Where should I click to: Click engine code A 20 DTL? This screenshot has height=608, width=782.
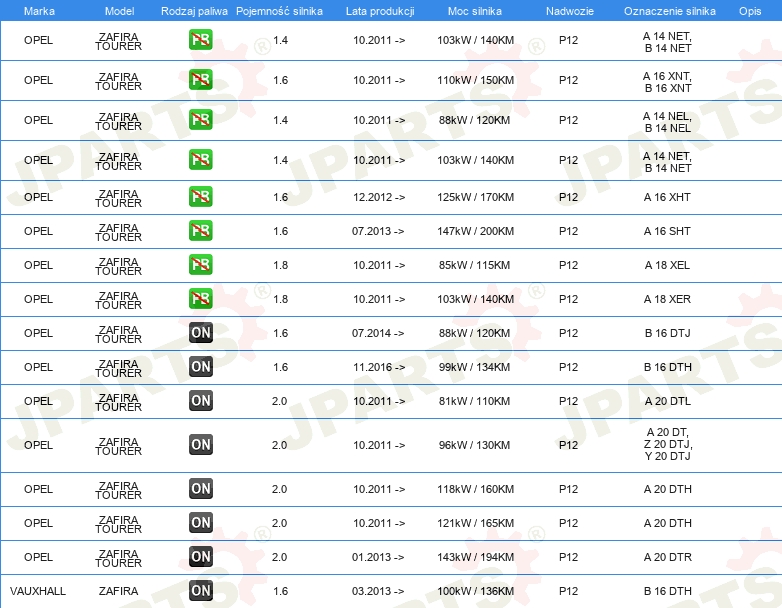(x=667, y=401)
